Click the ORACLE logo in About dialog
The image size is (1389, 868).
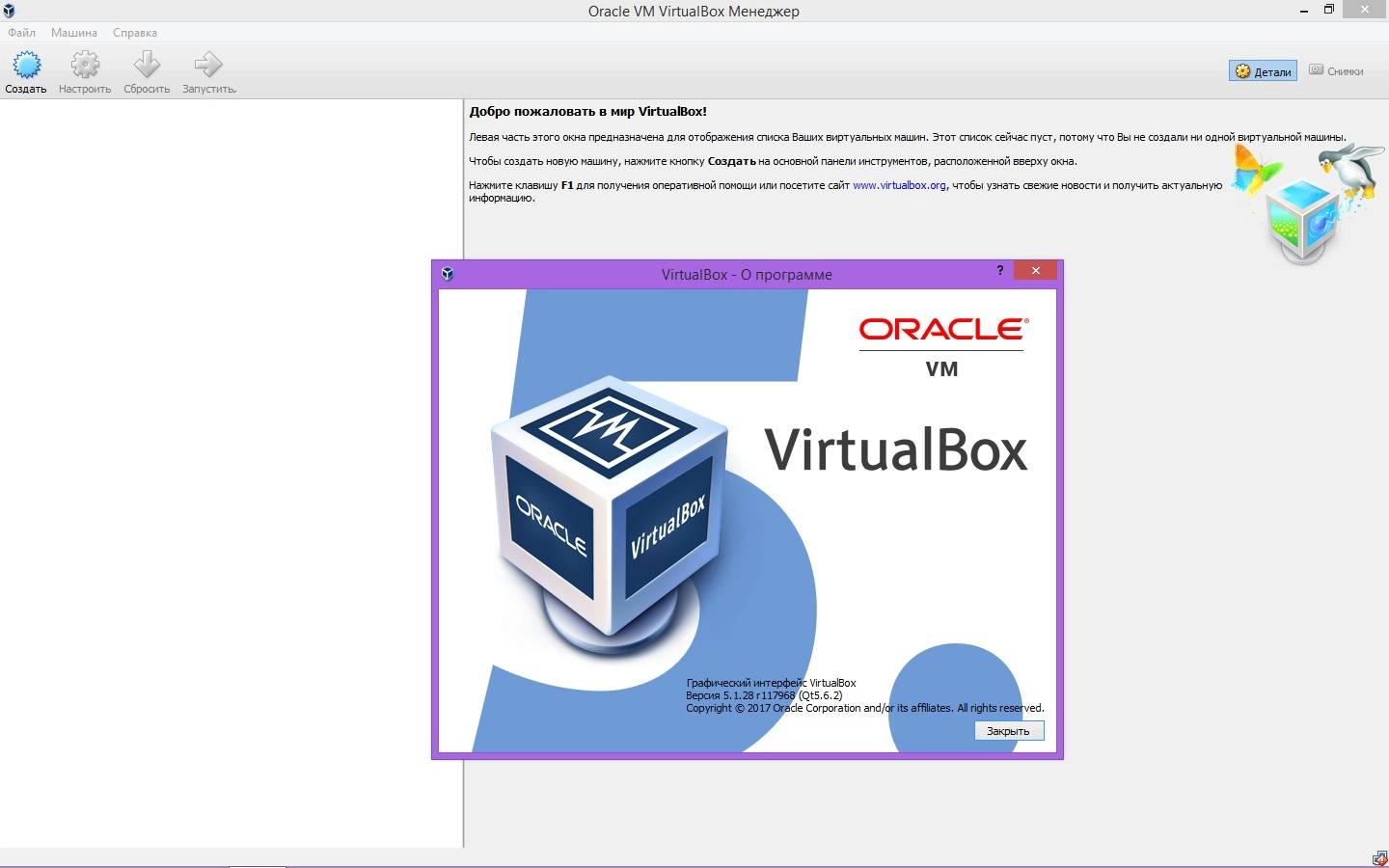943,330
